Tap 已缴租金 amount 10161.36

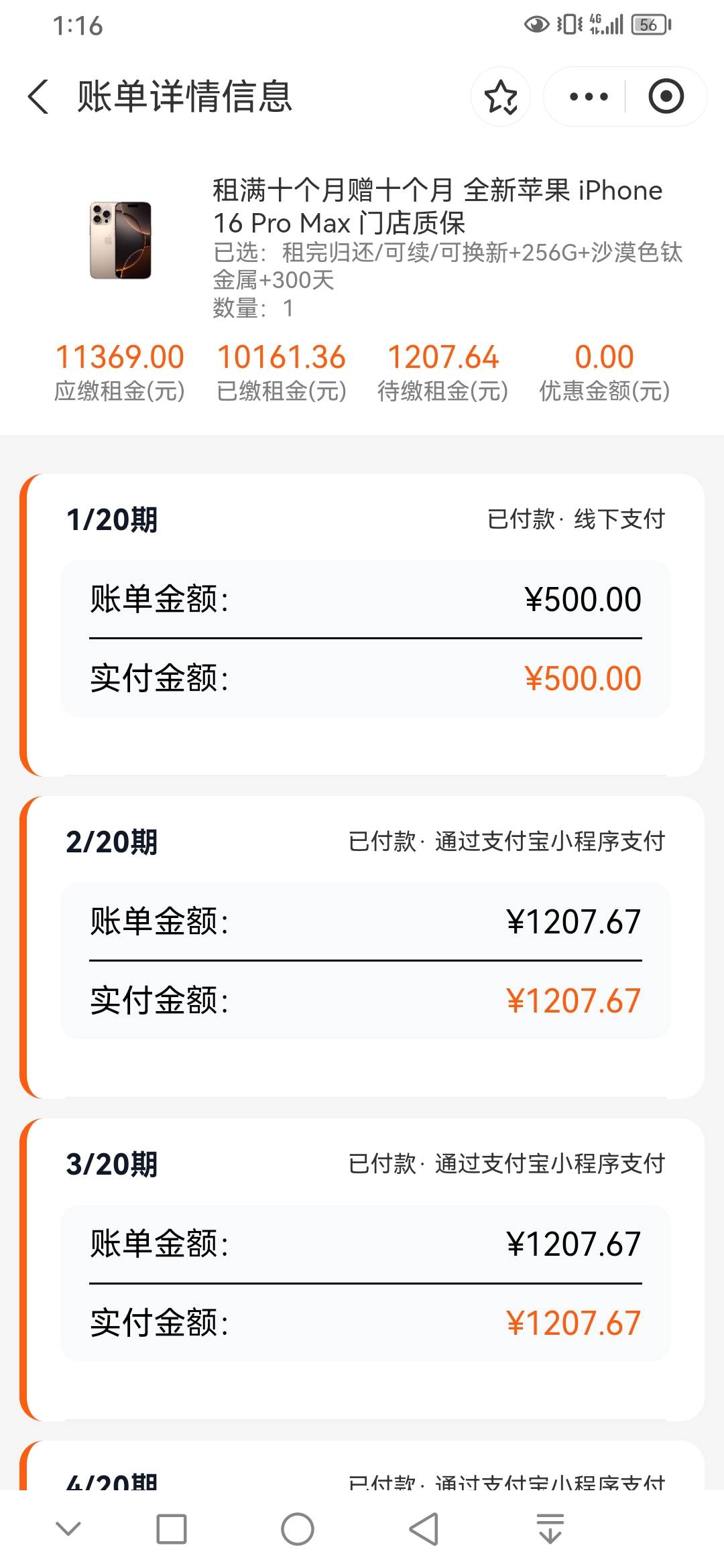point(281,357)
